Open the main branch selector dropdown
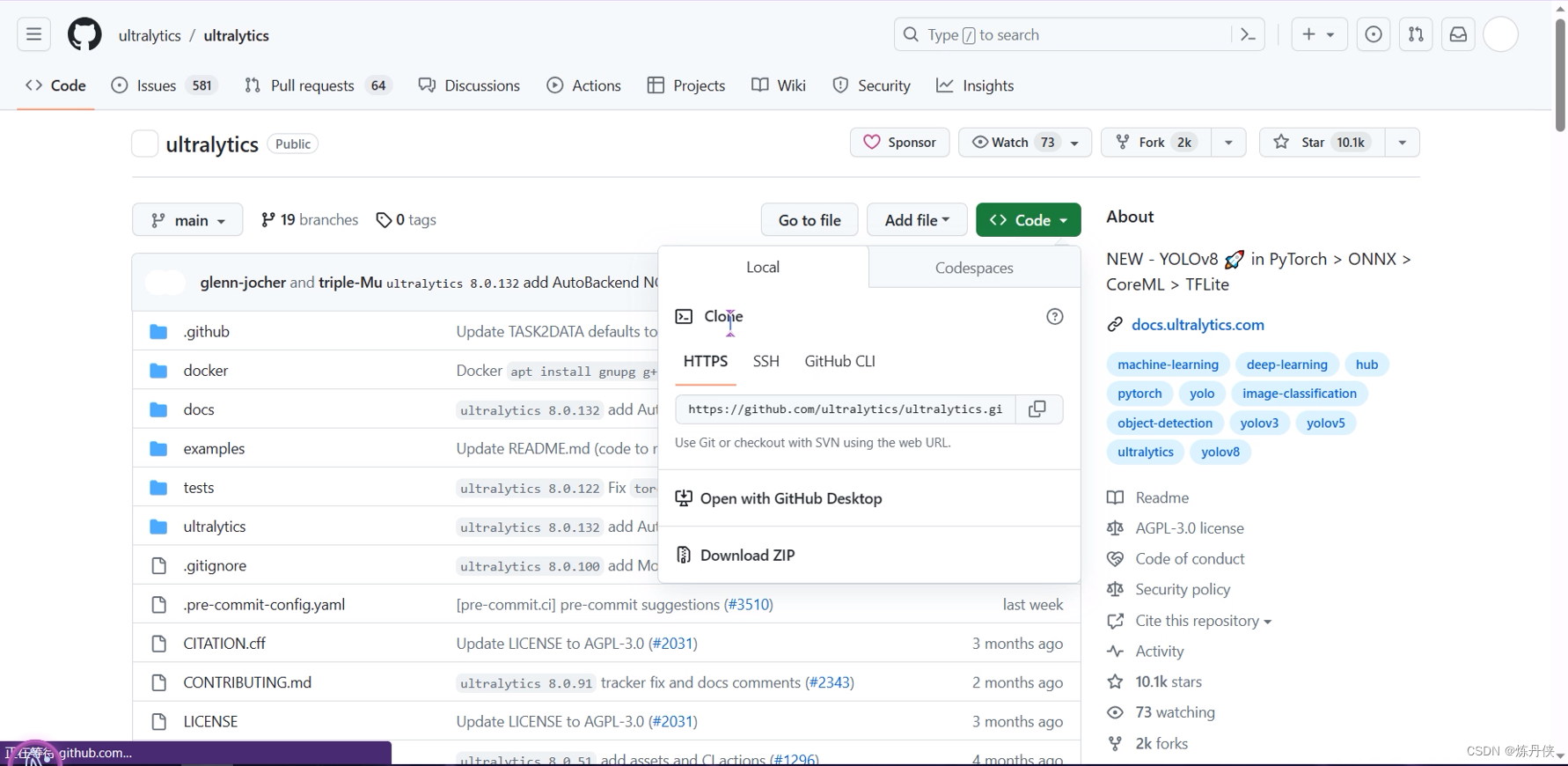The width and height of the screenshot is (1568, 766). pos(187,220)
